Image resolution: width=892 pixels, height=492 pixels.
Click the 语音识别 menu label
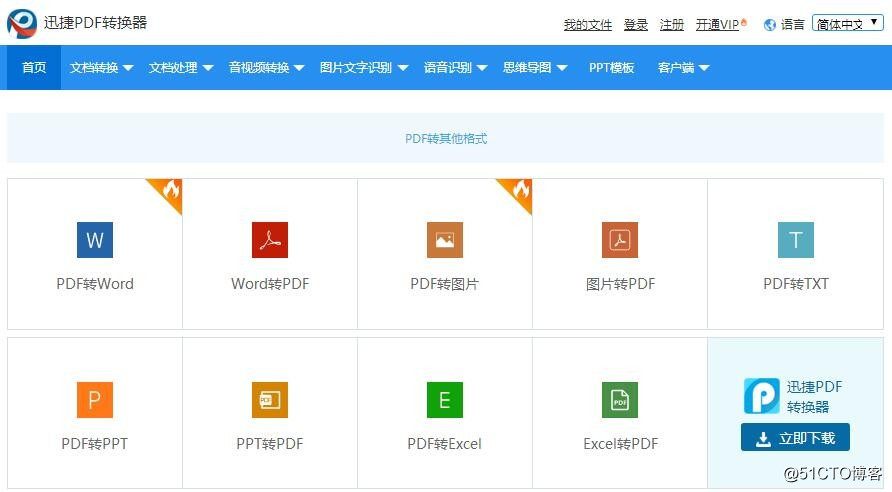click(448, 68)
